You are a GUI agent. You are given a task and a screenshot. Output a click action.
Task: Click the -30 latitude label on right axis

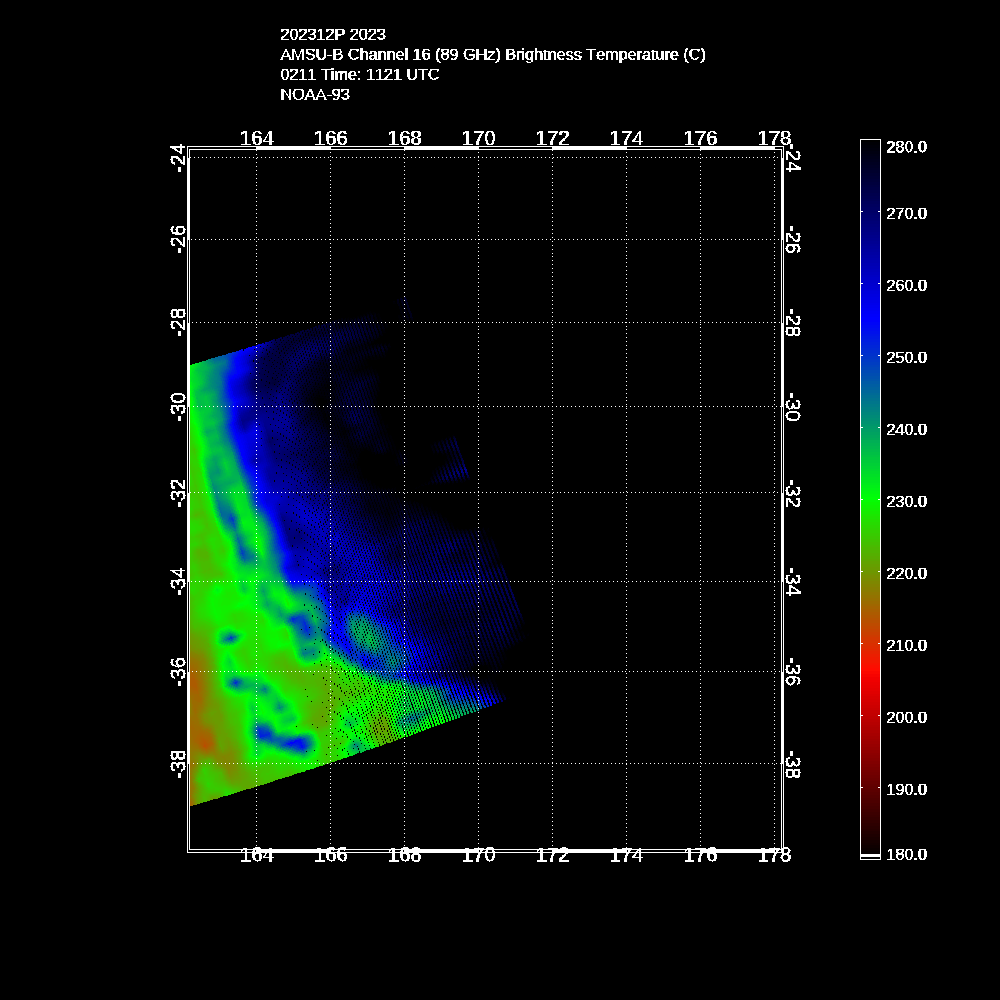coord(792,407)
